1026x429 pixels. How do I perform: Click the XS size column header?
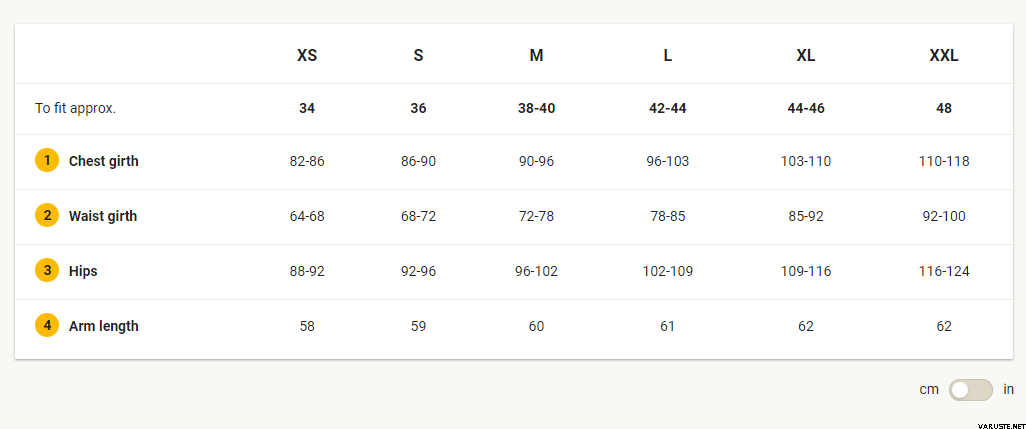click(x=307, y=56)
